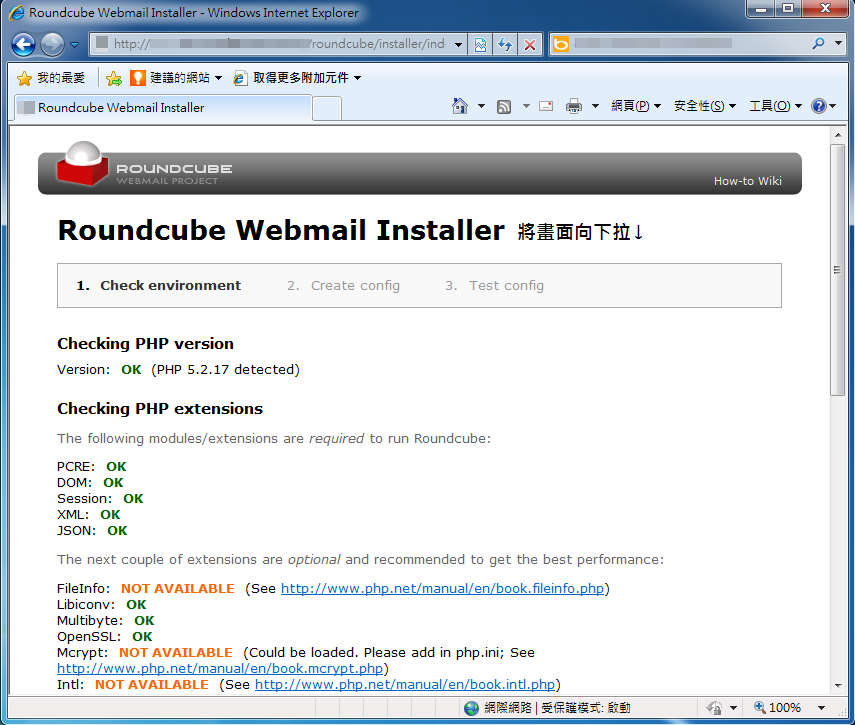This screenshot has height=725, width=855.
Task: Click the Intl NOT AVAILABLE status
Action: [152, 685]
